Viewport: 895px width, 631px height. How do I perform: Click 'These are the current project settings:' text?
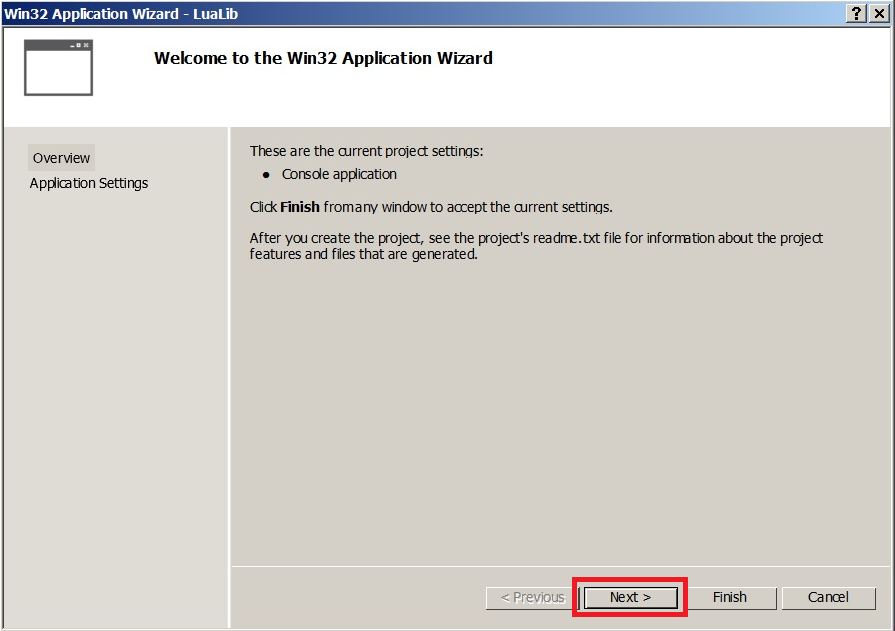366,151
